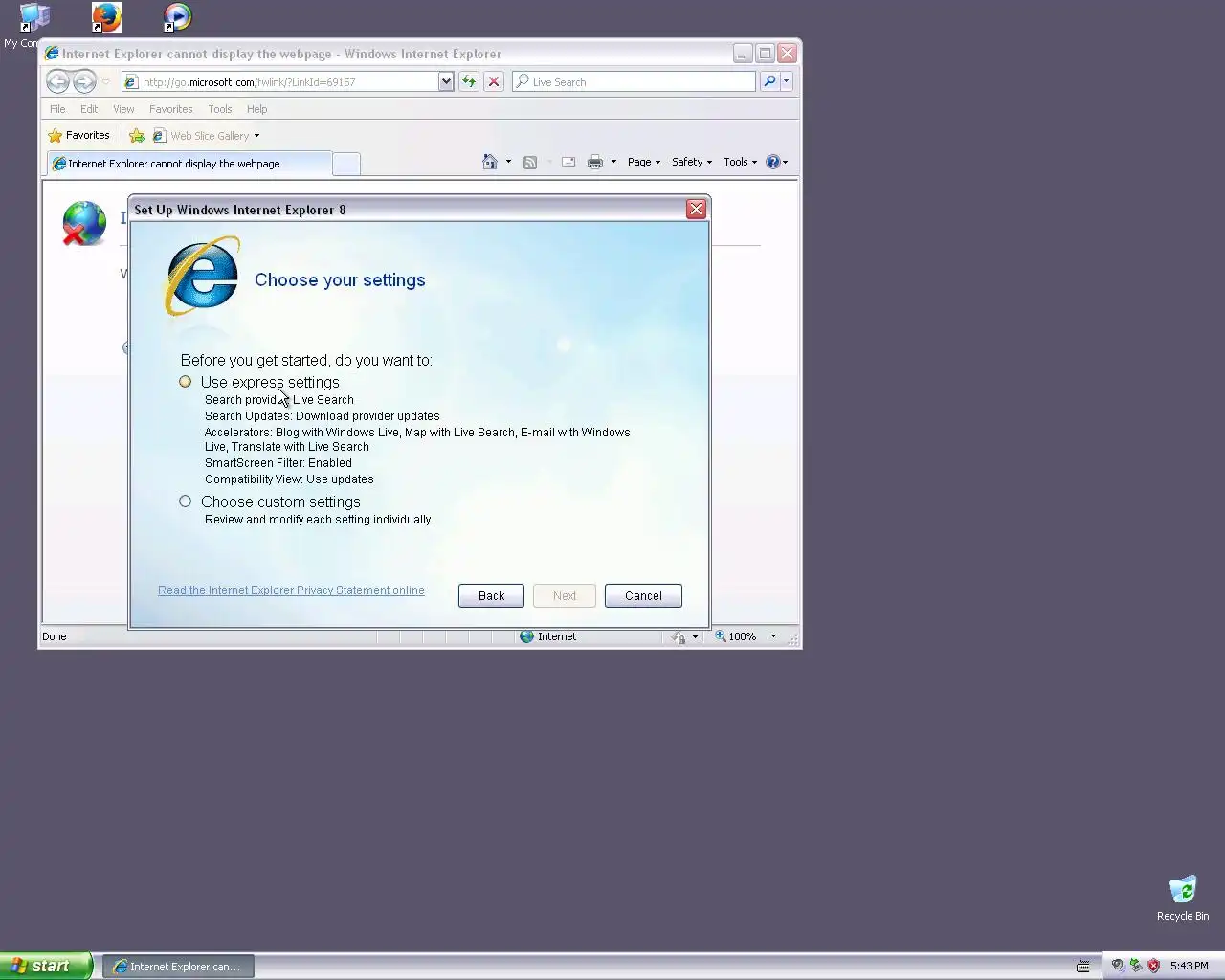
Task: Open the search provider dropdown arrow
Action: [786, 82]
